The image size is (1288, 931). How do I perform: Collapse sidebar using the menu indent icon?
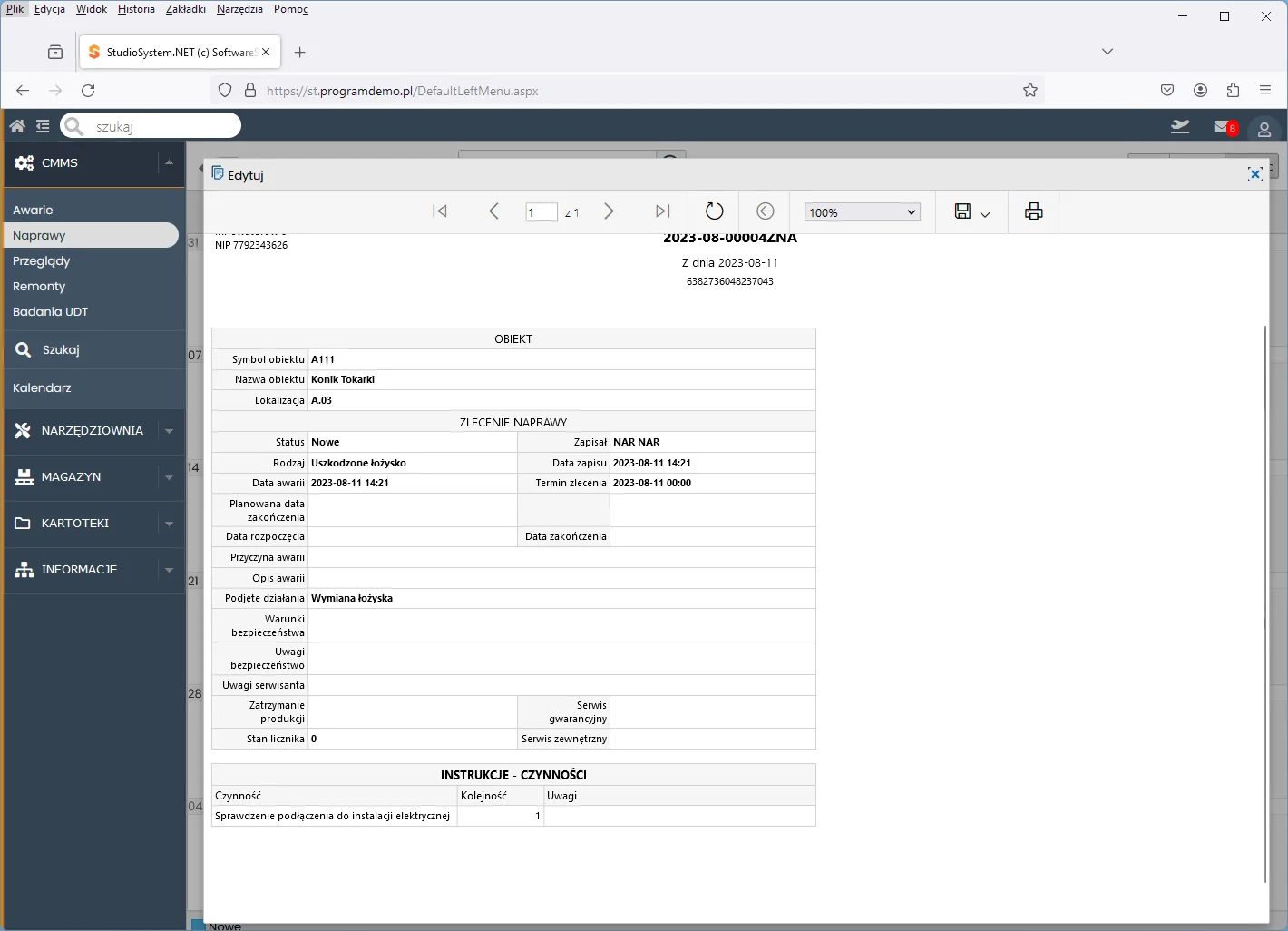pos(43,126)
